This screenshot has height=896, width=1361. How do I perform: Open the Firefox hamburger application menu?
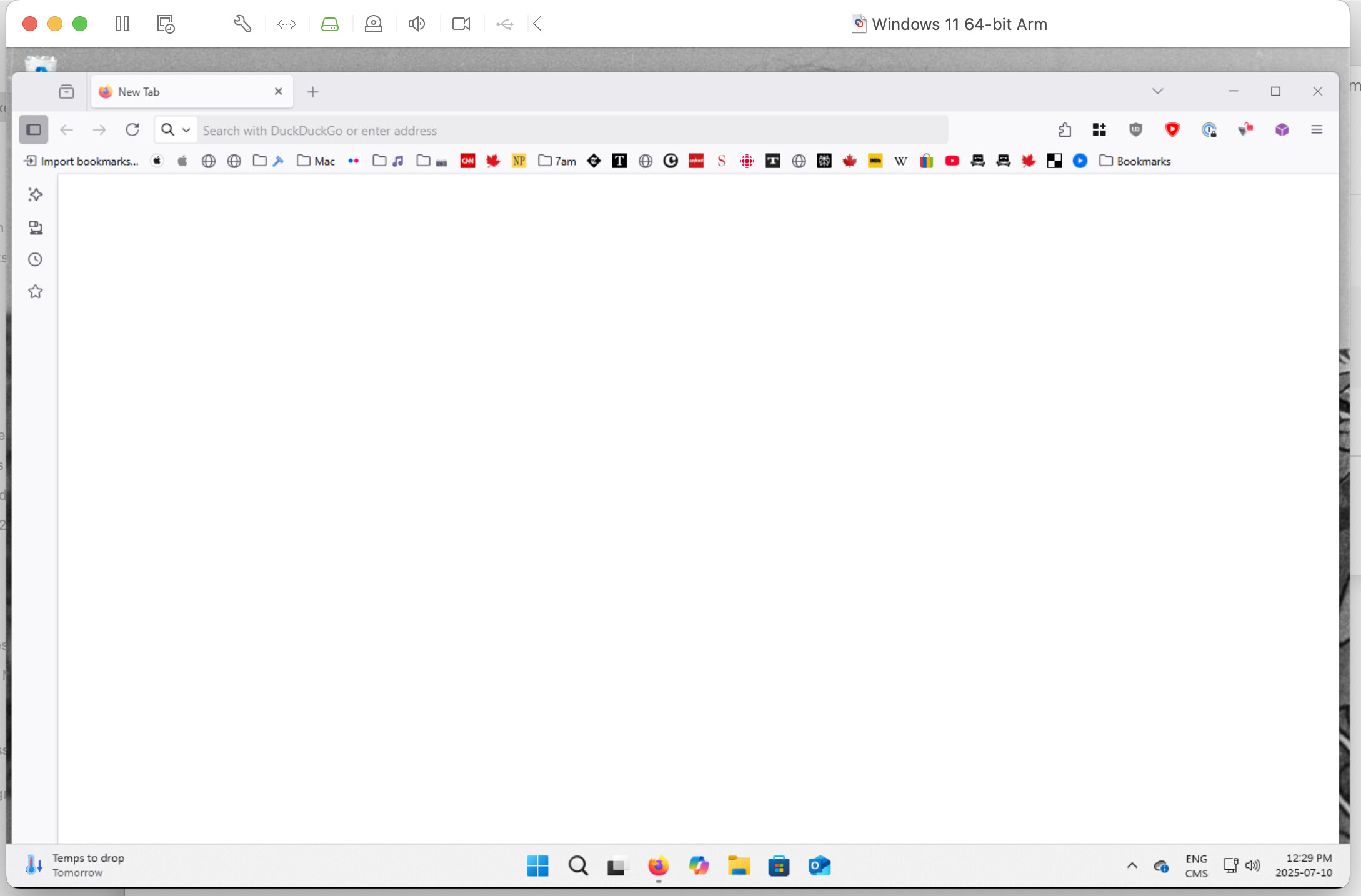click(x=1317, y=130)
